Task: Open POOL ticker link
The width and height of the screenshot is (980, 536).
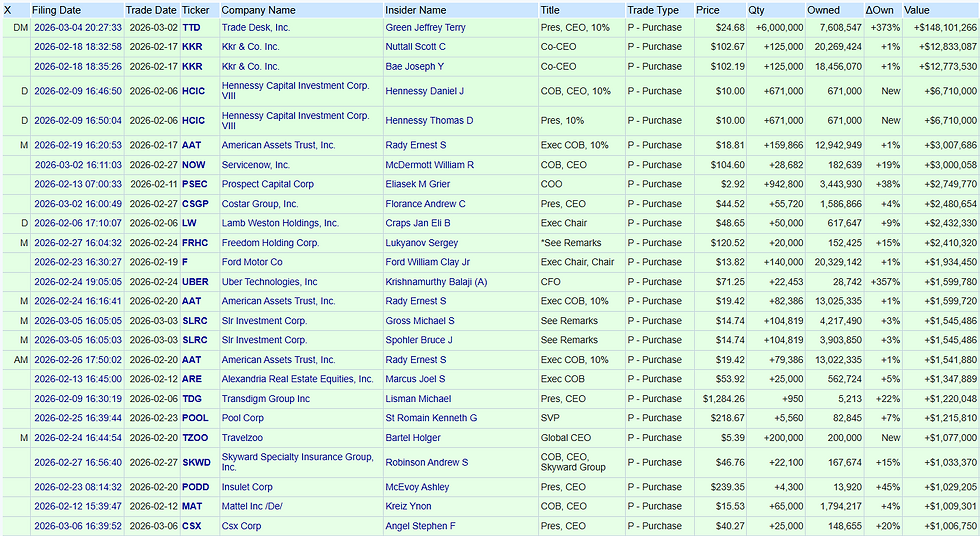Action: pos(195,418)
